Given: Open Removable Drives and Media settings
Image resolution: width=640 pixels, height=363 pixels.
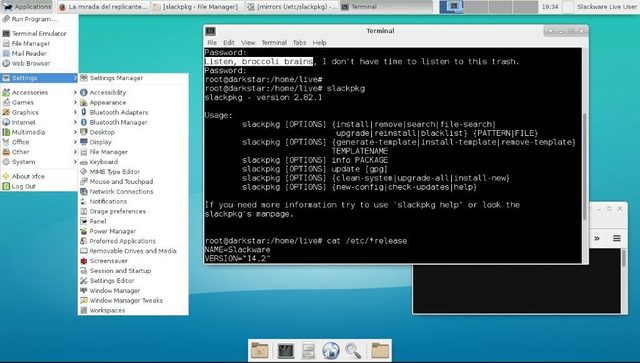Looking at the screenshot, I should (133, 251).
